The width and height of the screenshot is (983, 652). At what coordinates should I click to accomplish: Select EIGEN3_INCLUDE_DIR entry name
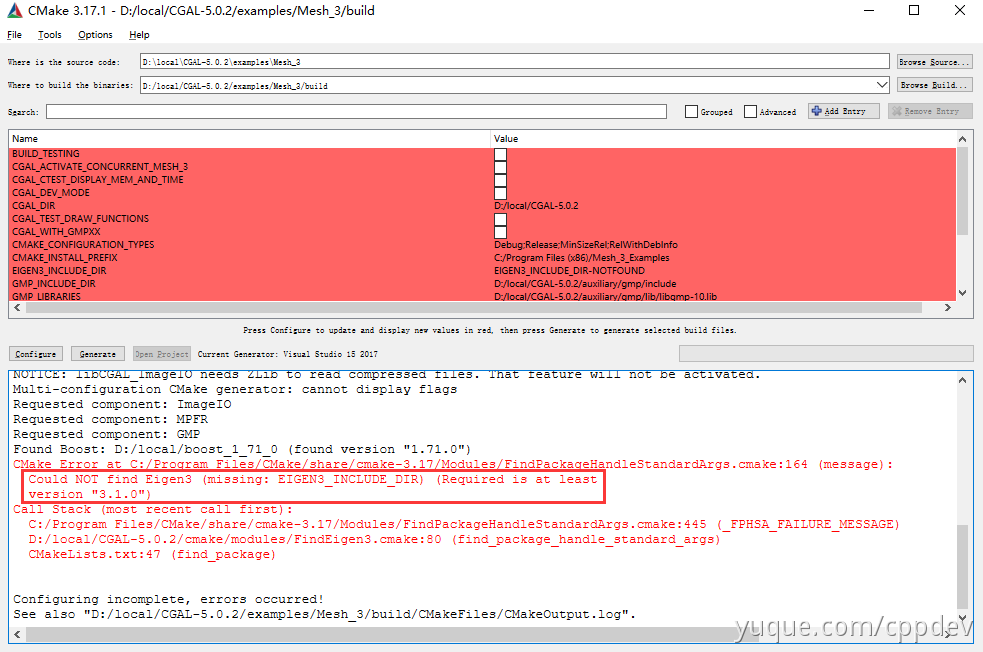(x=59, y=271)
